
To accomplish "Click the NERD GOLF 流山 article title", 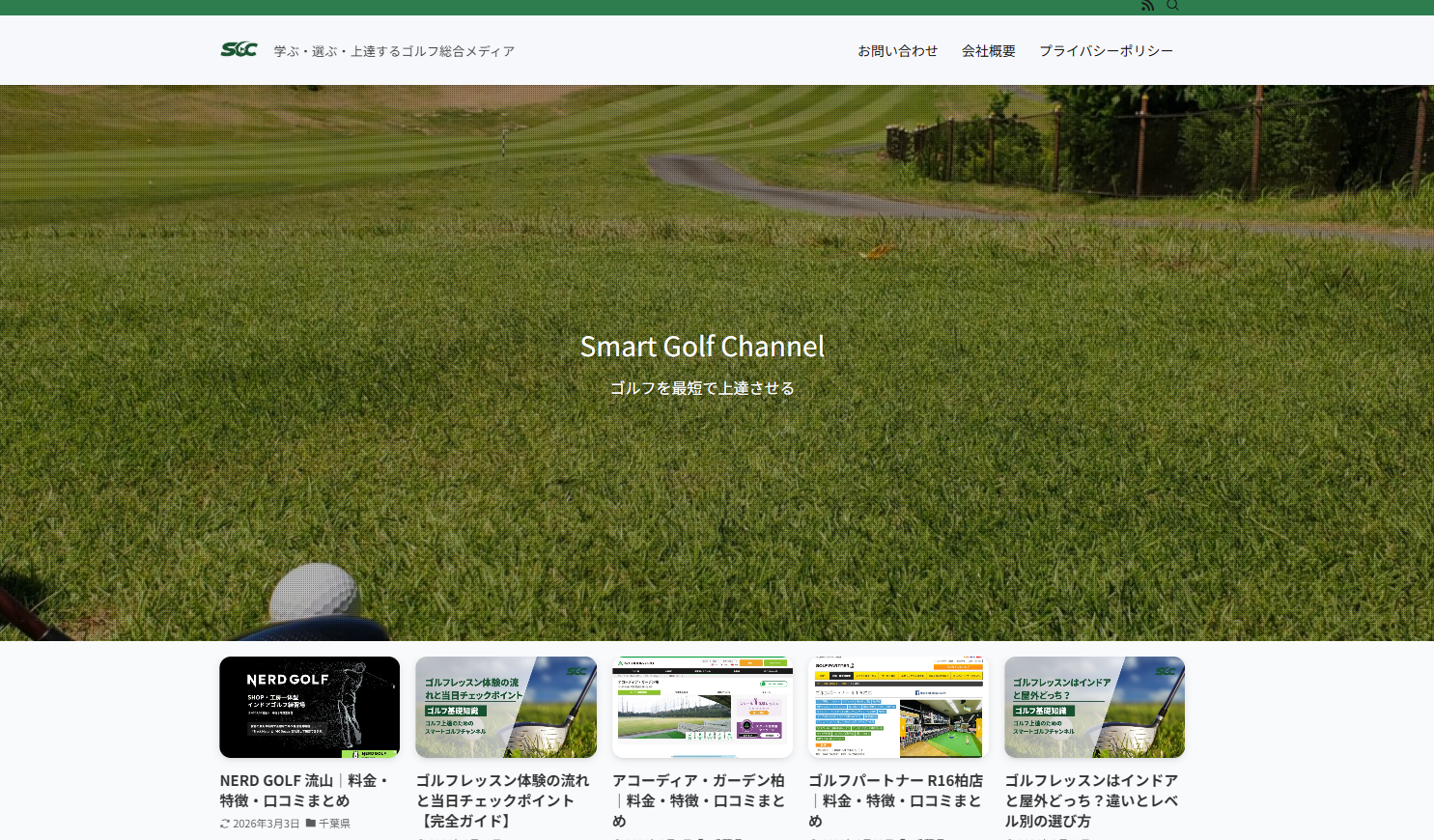I will tap(304, 790).
